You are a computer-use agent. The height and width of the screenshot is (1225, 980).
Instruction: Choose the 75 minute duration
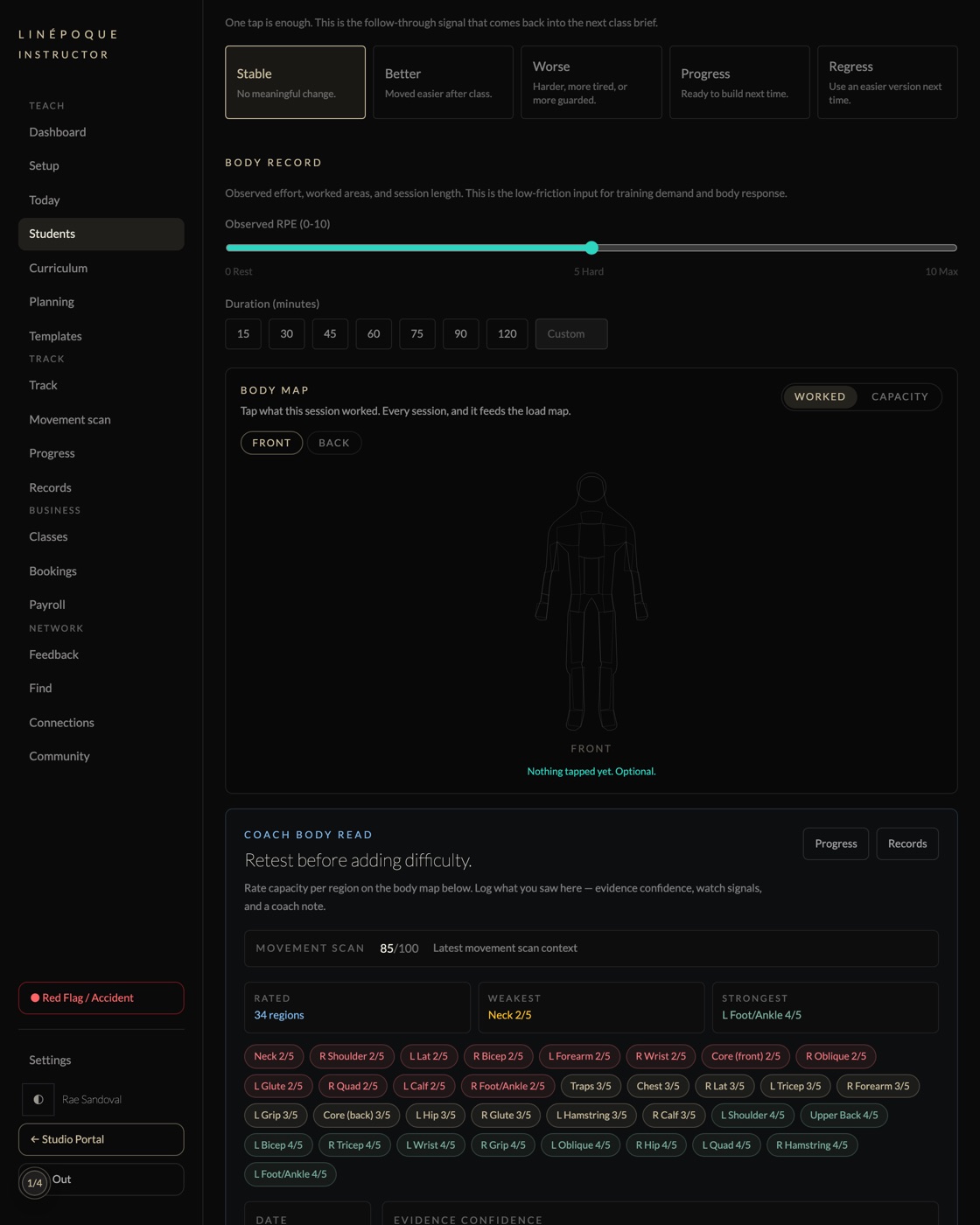pos(417,333)
